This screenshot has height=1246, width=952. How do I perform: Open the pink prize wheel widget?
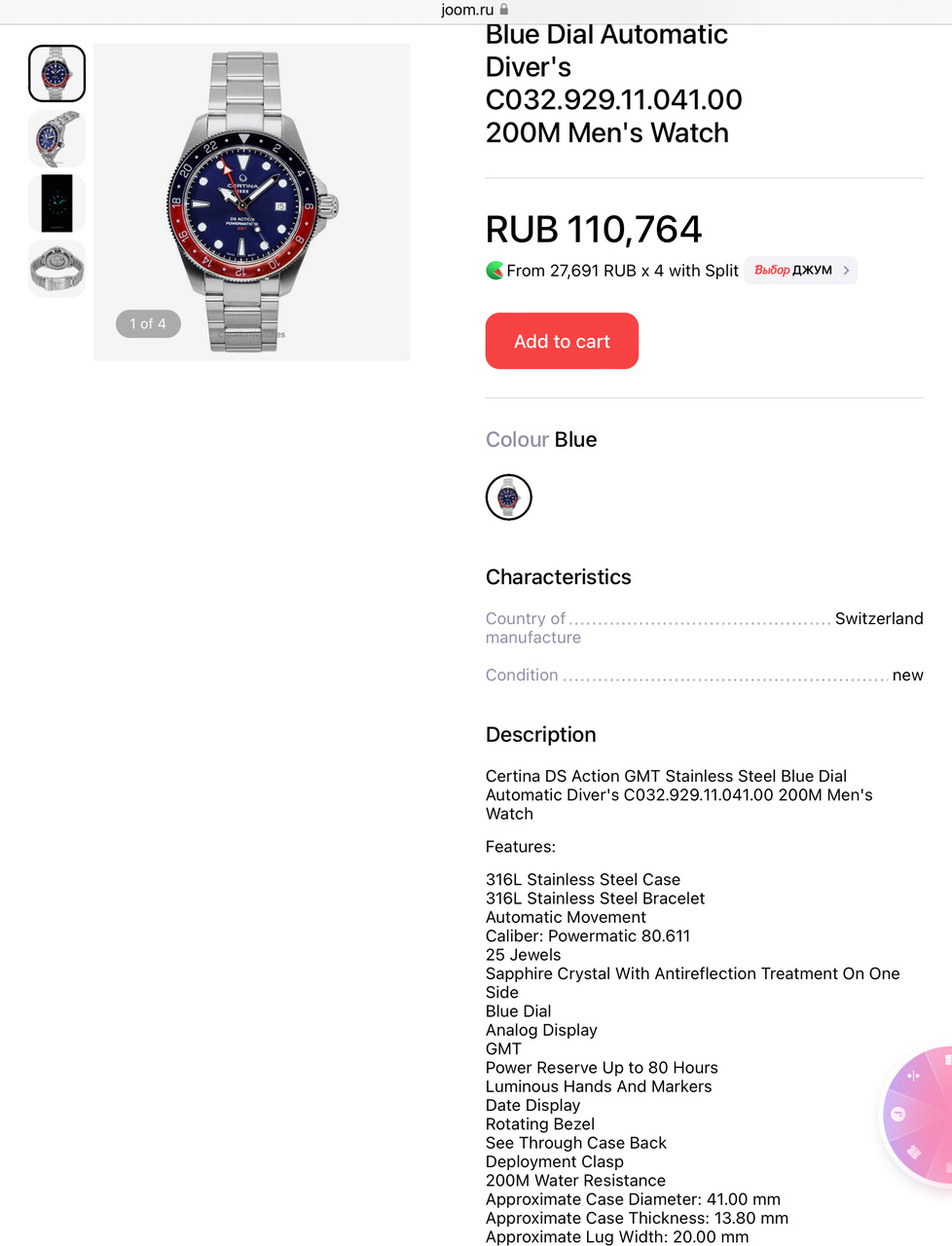click(920, 1115)
